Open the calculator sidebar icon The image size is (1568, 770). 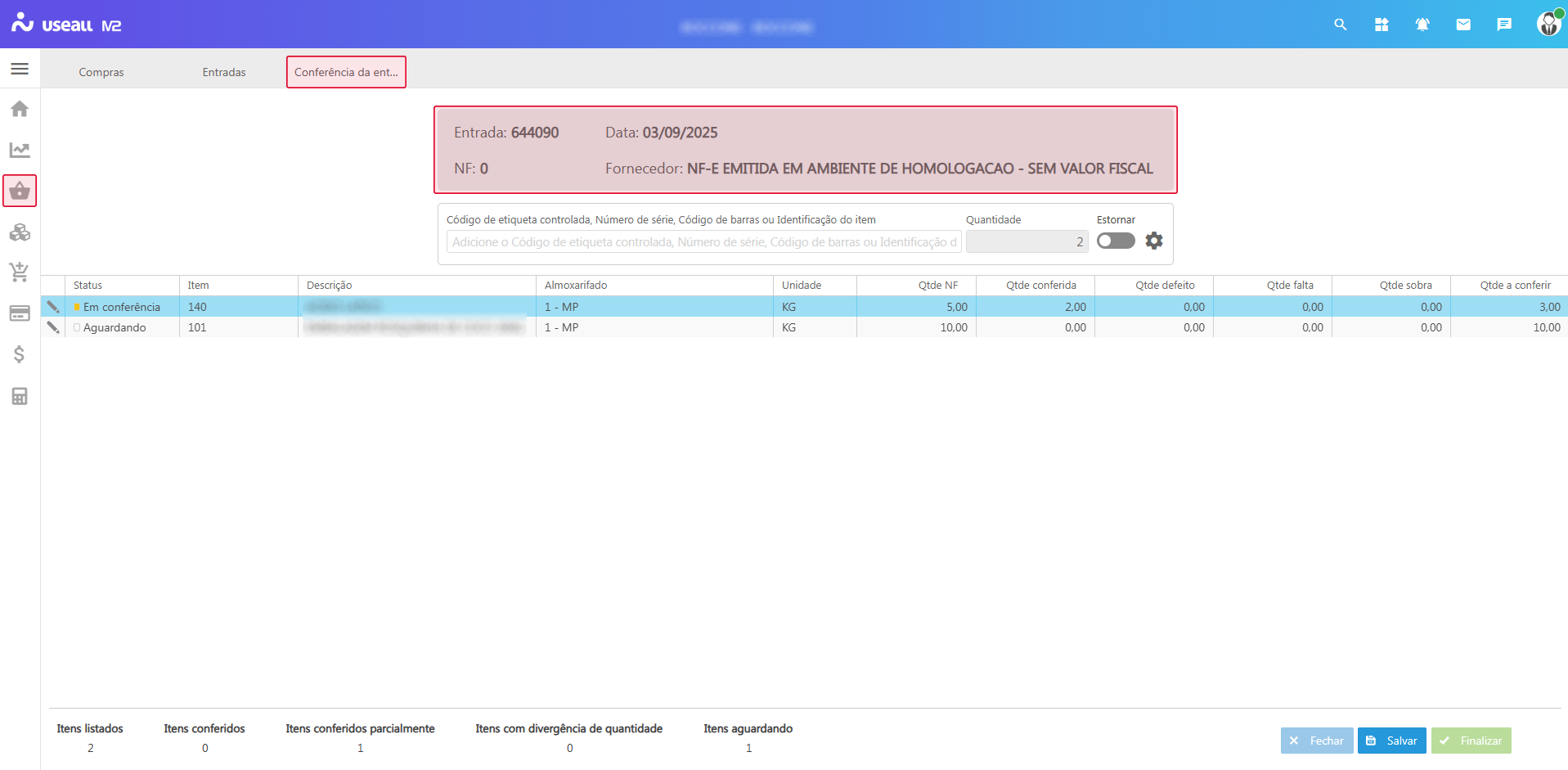tap(20, 396)
